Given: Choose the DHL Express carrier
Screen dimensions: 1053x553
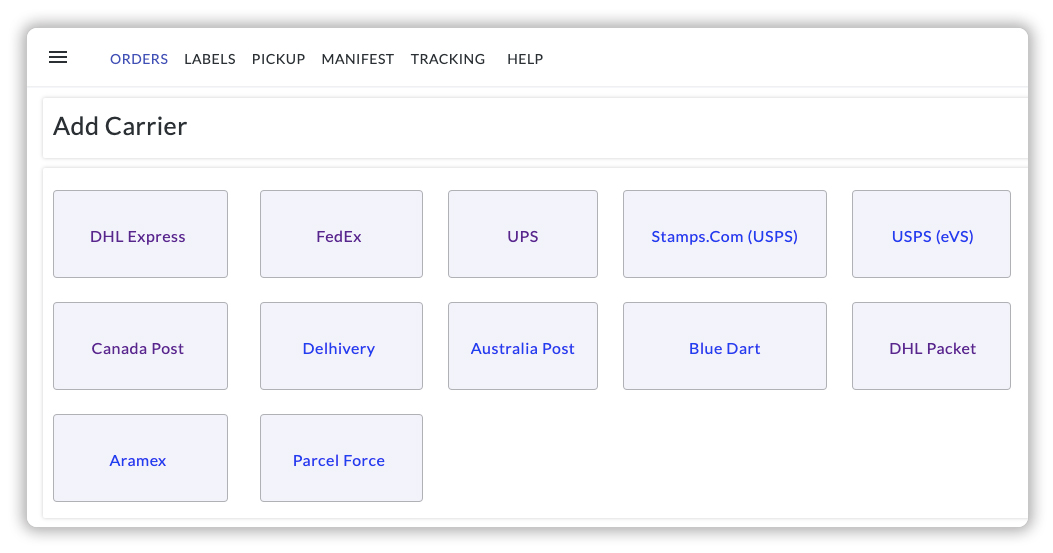Looking at the screenshot, I should coord(140,234).
